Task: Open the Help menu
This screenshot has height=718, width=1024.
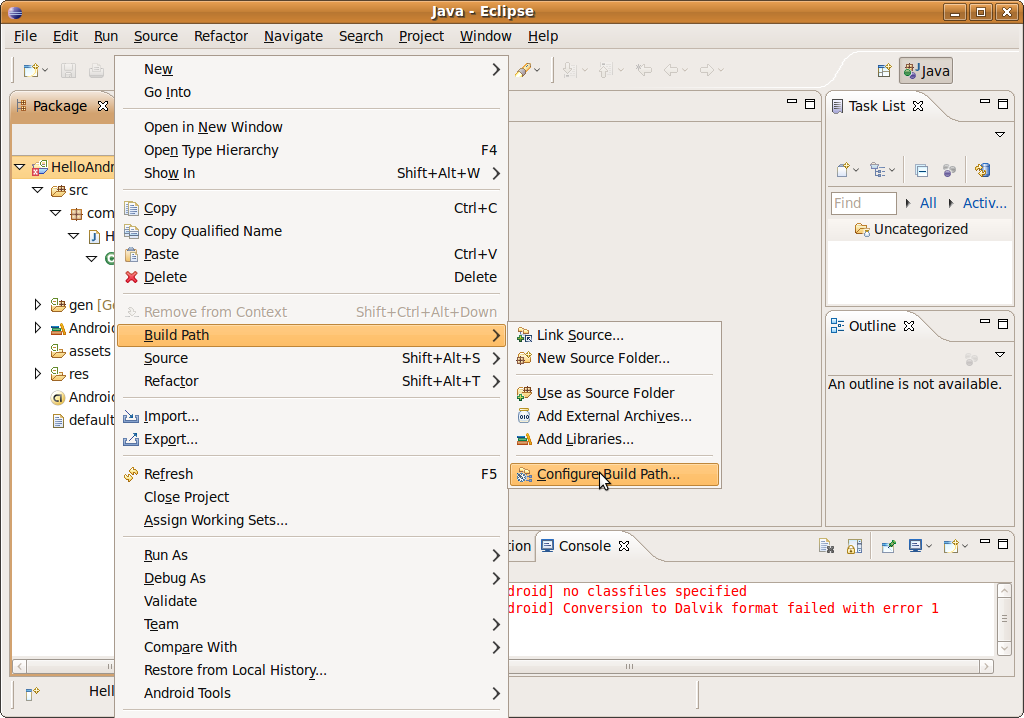Action: 543,36
